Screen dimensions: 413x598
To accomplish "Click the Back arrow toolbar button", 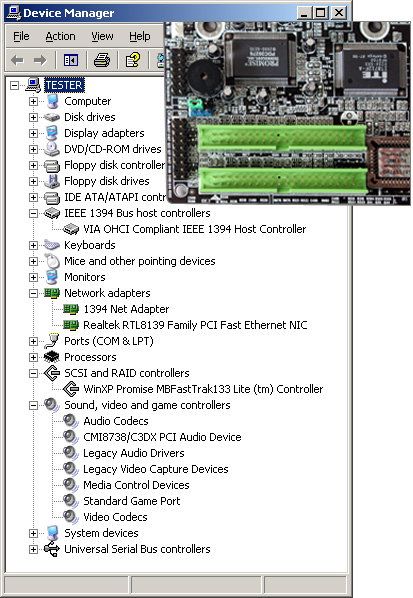I will [x=18, y=60].
